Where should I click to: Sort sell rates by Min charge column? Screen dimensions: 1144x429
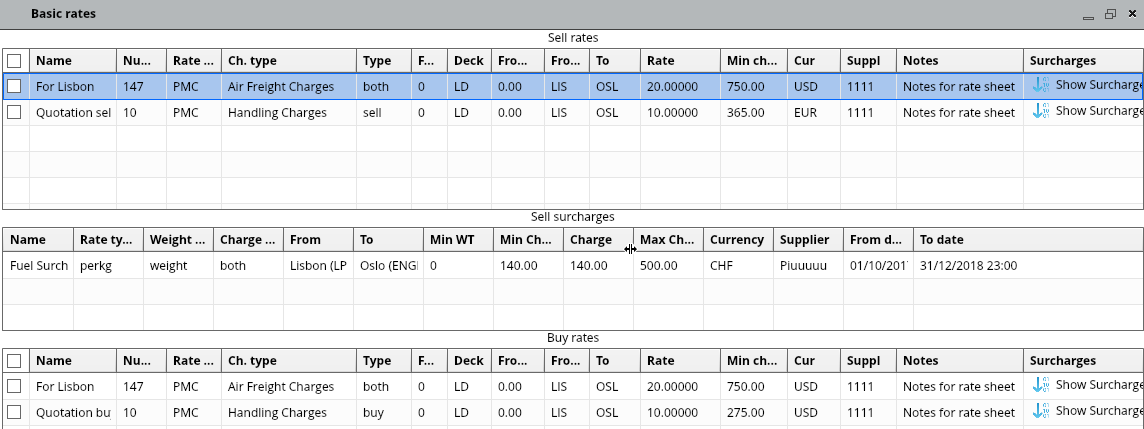pyautogui.click(x=753, y=61)
